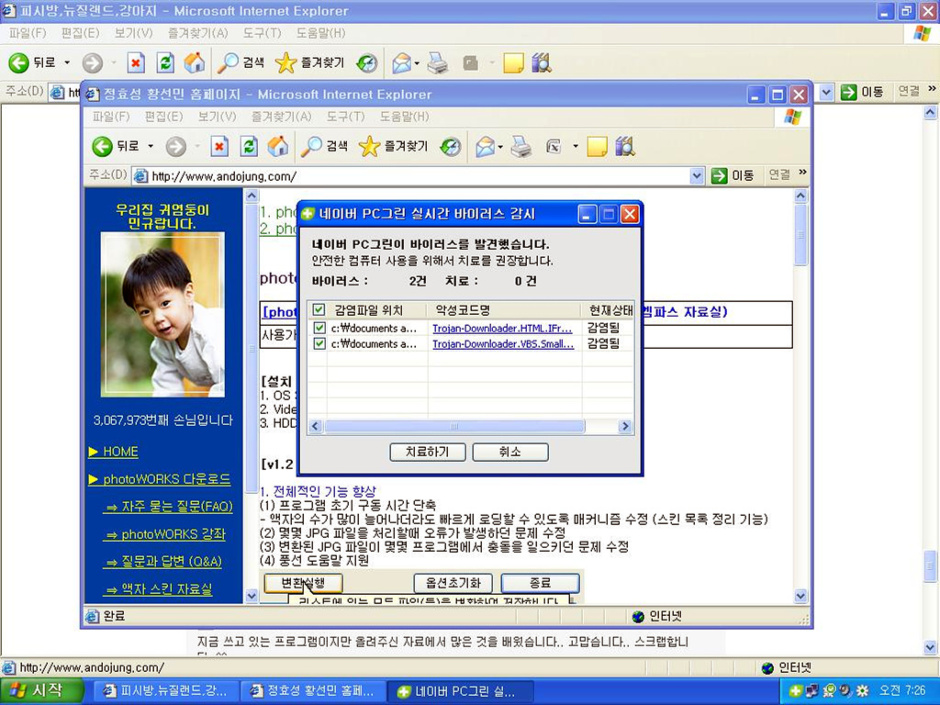Viewport: 940px width, 705px height.
Task: Open the address bar dropdown in the front andojung window
Action: pos(696,176)
